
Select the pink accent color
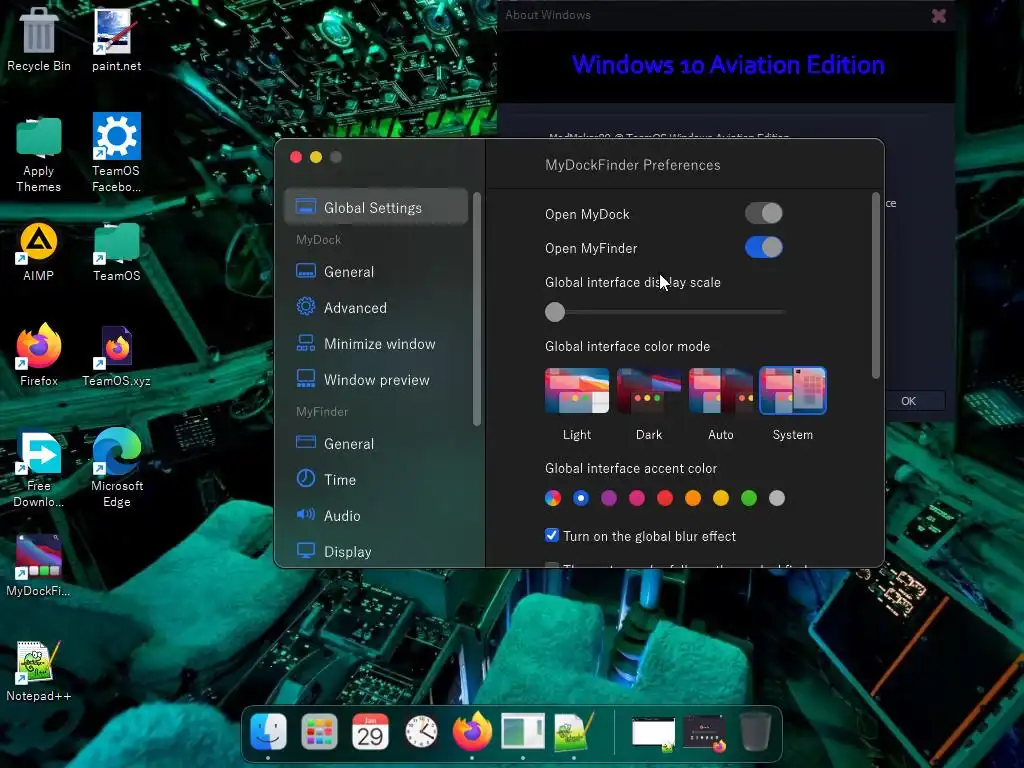point(637,498)
